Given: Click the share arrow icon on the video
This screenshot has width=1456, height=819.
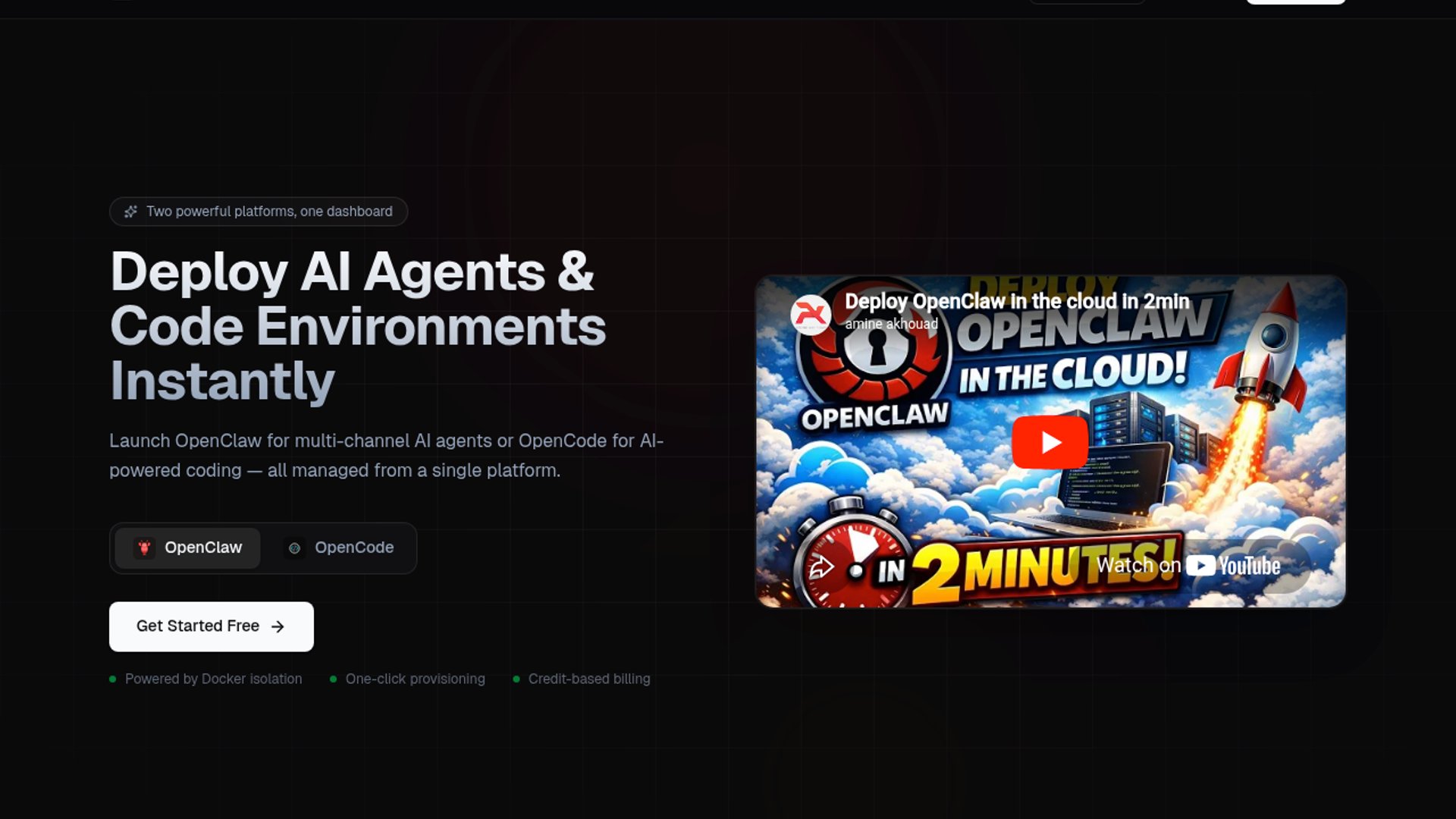Looking at the screenshot, I should point(821,567).
